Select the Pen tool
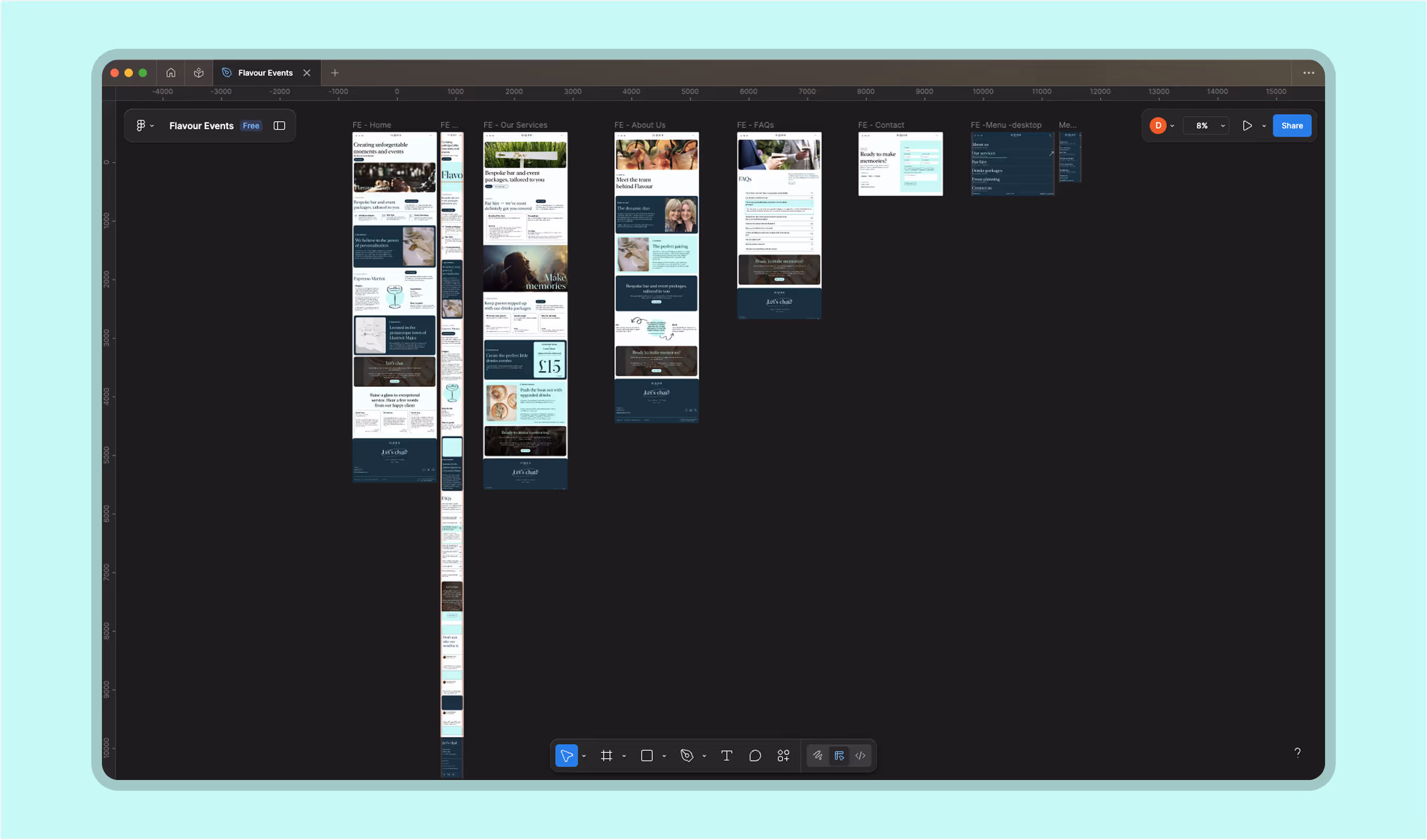The image size is (1427, 840). click(686, 755)
